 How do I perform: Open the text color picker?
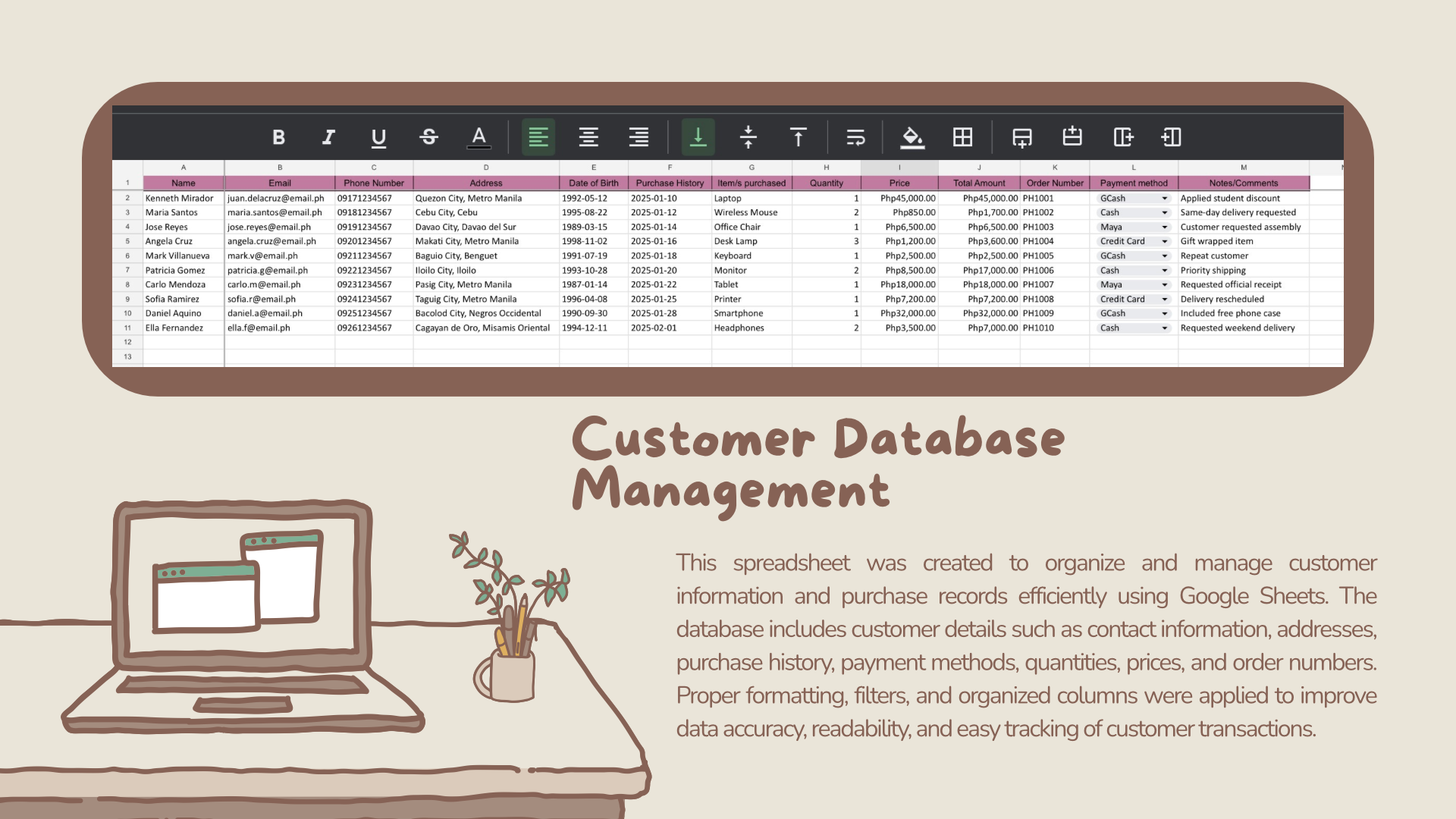click(x=479, y=137)
